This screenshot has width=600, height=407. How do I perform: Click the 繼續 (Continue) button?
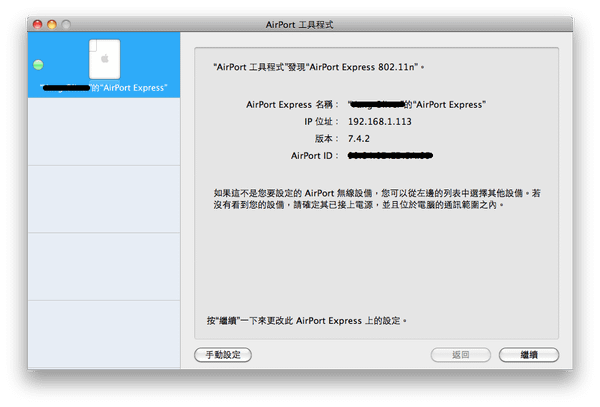click(529, 355)
